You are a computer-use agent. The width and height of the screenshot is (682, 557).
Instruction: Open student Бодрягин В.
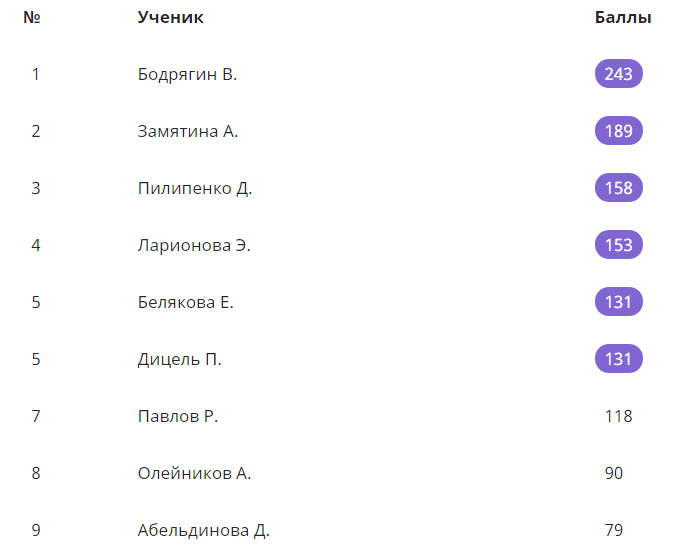tap(187, 74)
